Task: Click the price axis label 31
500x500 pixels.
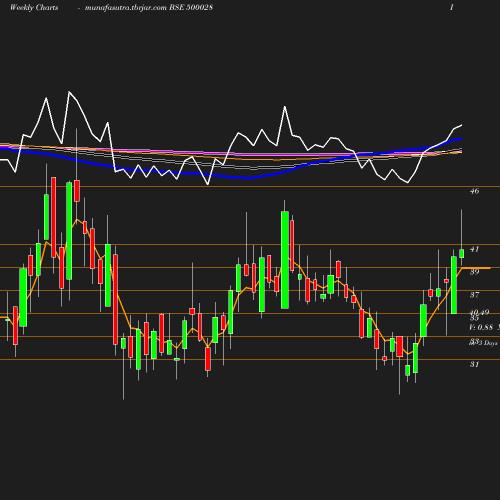Action: pos(475,364)
